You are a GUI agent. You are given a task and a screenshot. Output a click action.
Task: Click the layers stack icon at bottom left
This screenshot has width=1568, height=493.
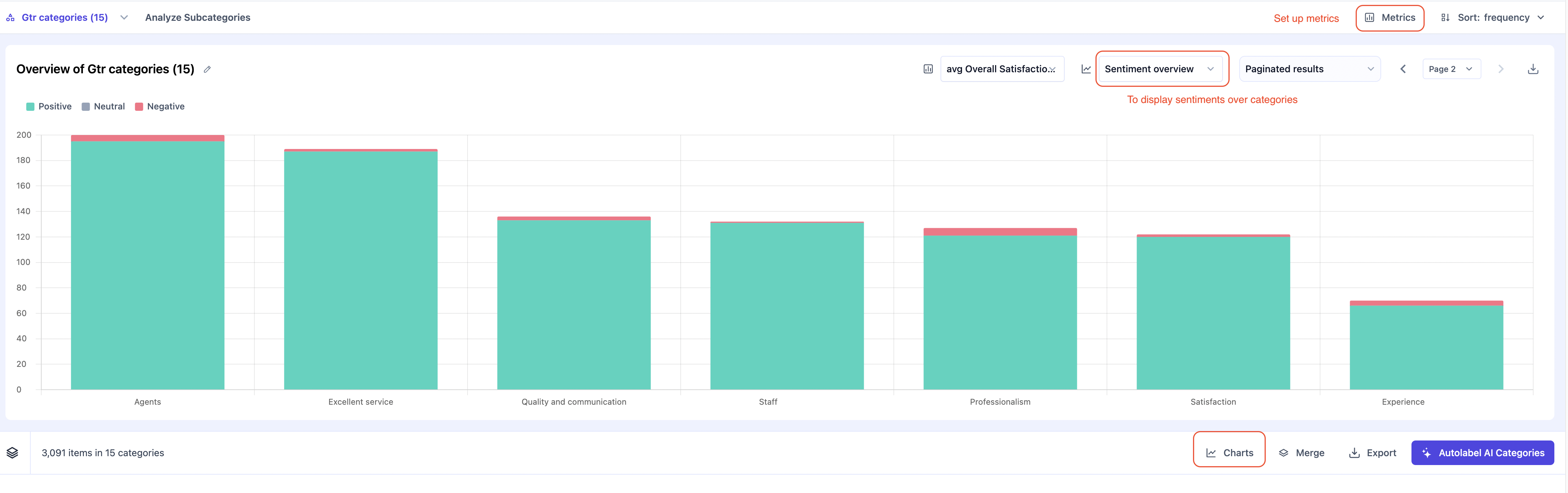pos(12,453)
